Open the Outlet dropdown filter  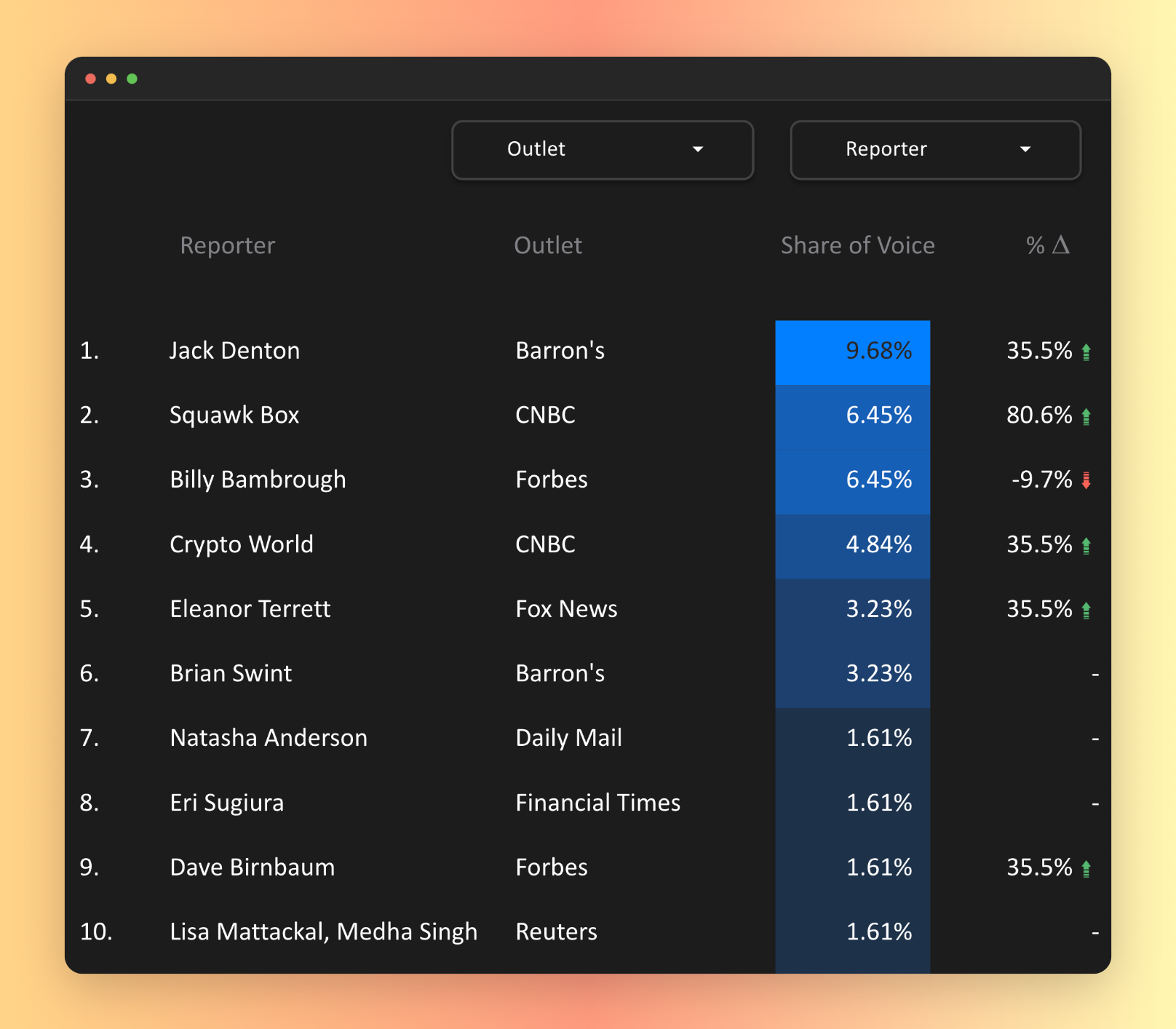point(602,150)
